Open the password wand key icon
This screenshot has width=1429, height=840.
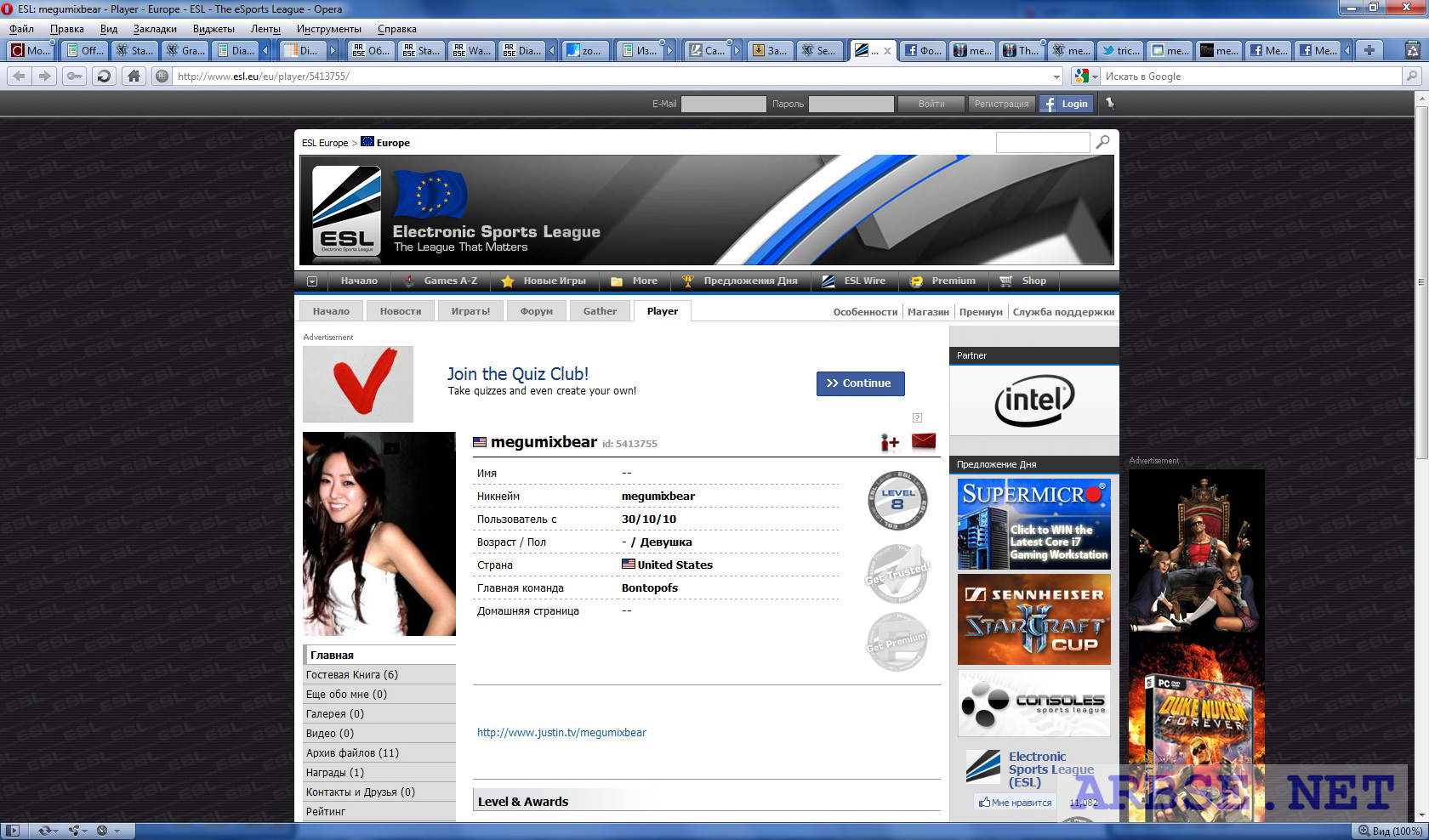(x=75, y=77)
